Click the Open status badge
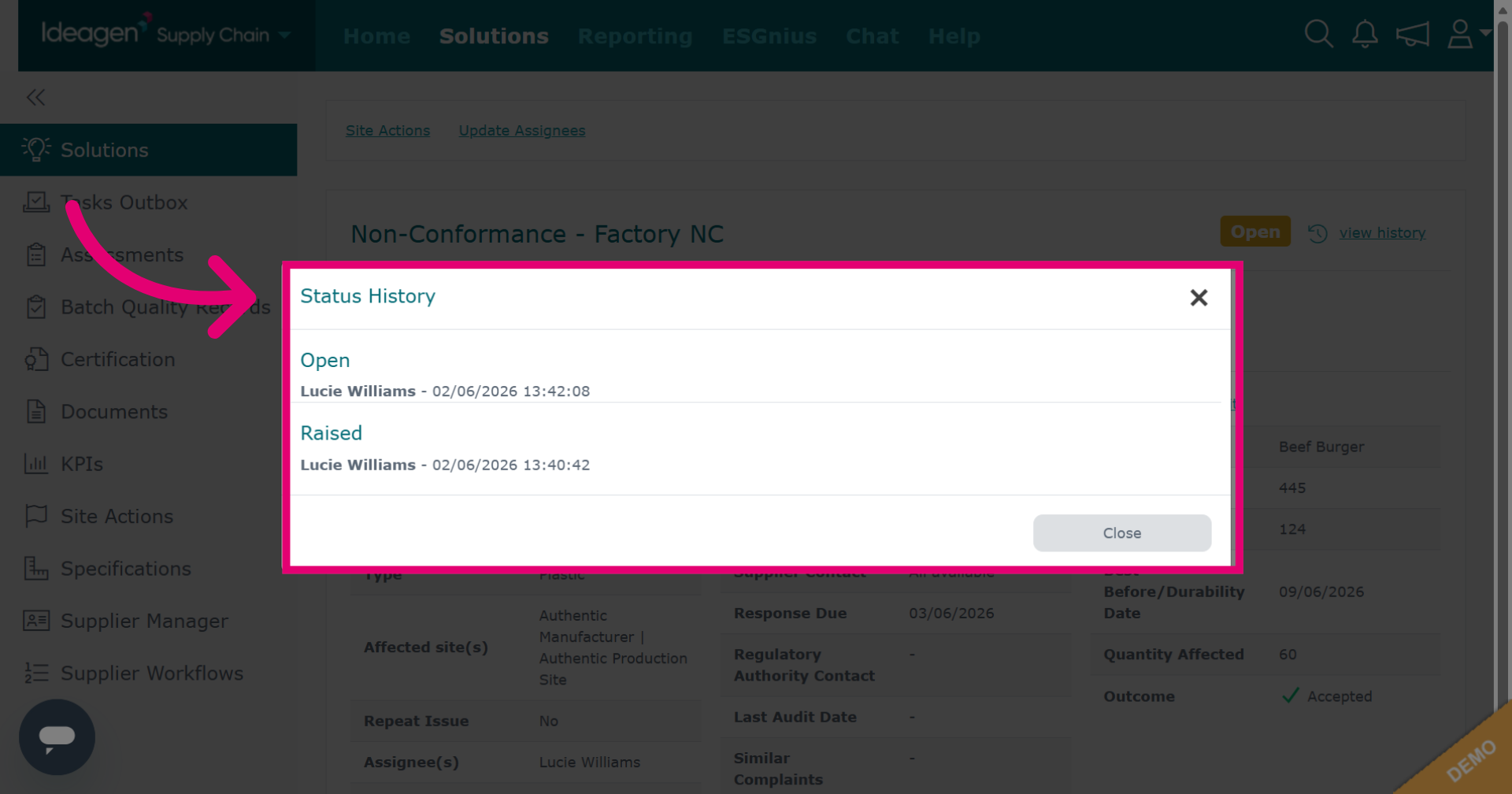Image resolution: width=1512 pixels, height=794 pixels. 1255,232
